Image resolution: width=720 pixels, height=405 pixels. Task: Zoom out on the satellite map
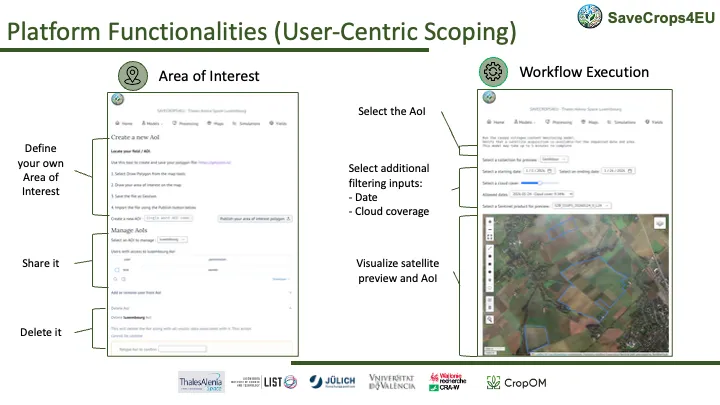(x=489, y=230)
